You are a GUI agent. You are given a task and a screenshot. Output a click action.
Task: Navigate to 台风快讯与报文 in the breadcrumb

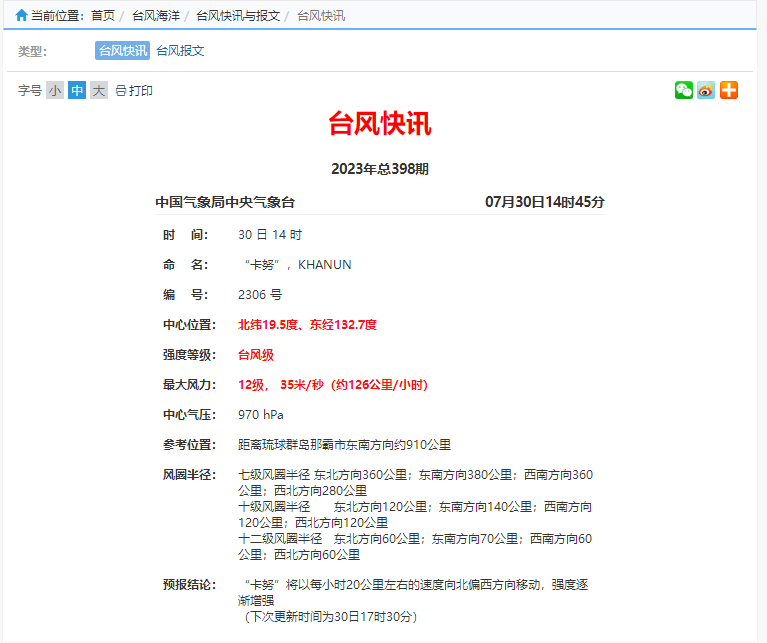238,16
